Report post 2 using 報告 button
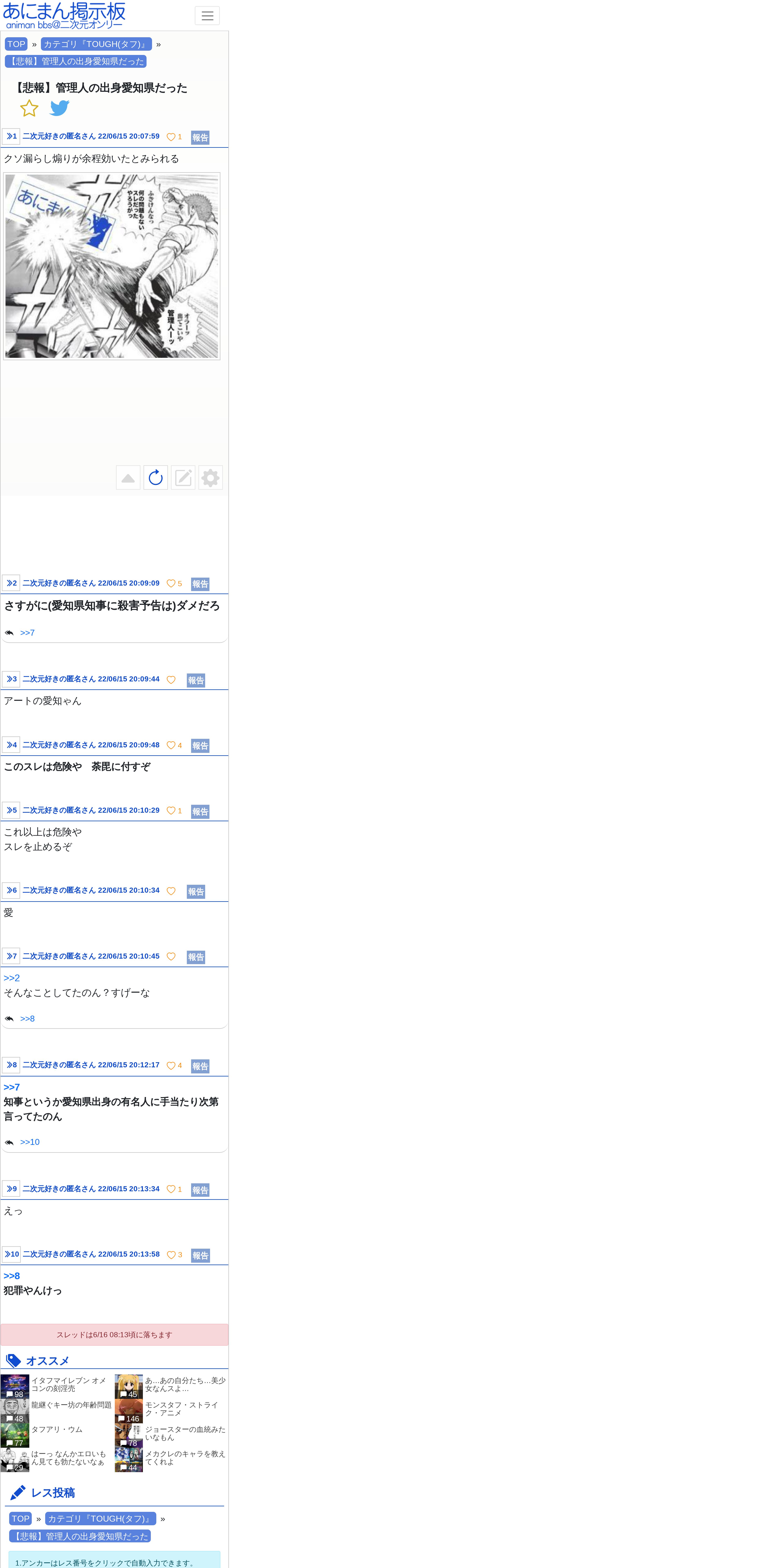Viewport: 784px width, 1568px height. tap(200, 584)
